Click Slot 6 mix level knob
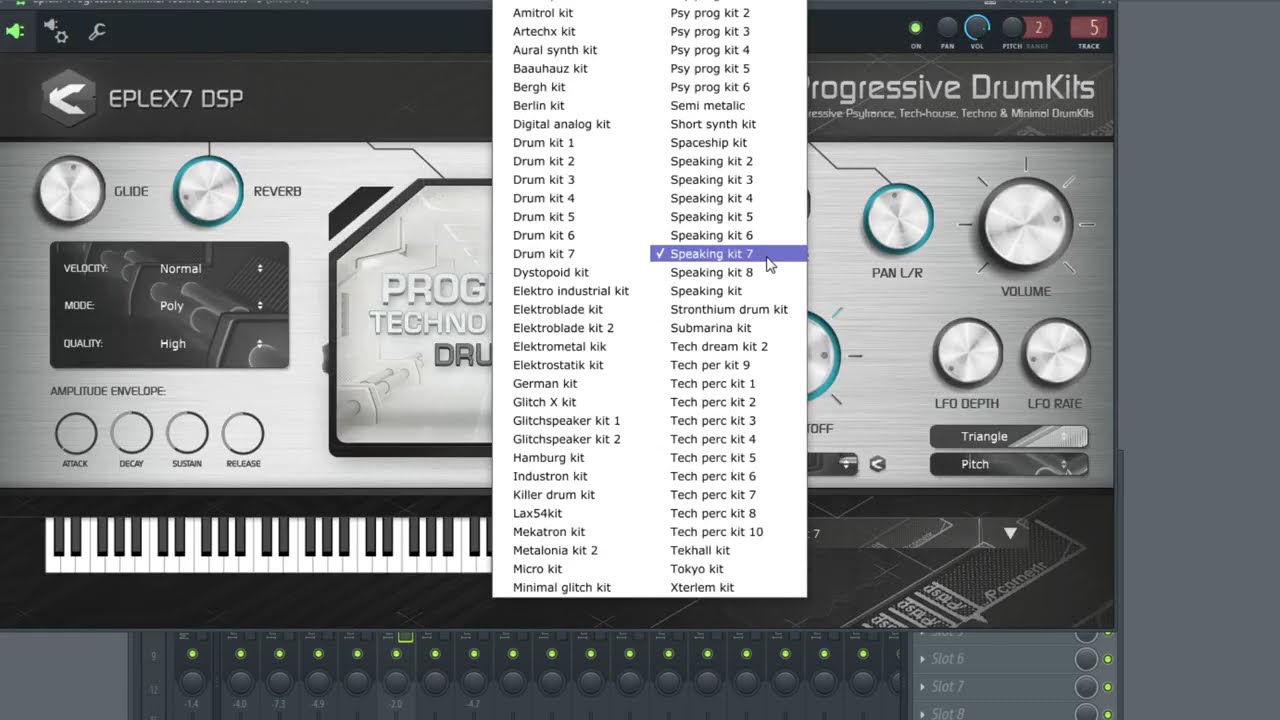The height and width of the screenshot is (720, 1280). click(1086, 659)
